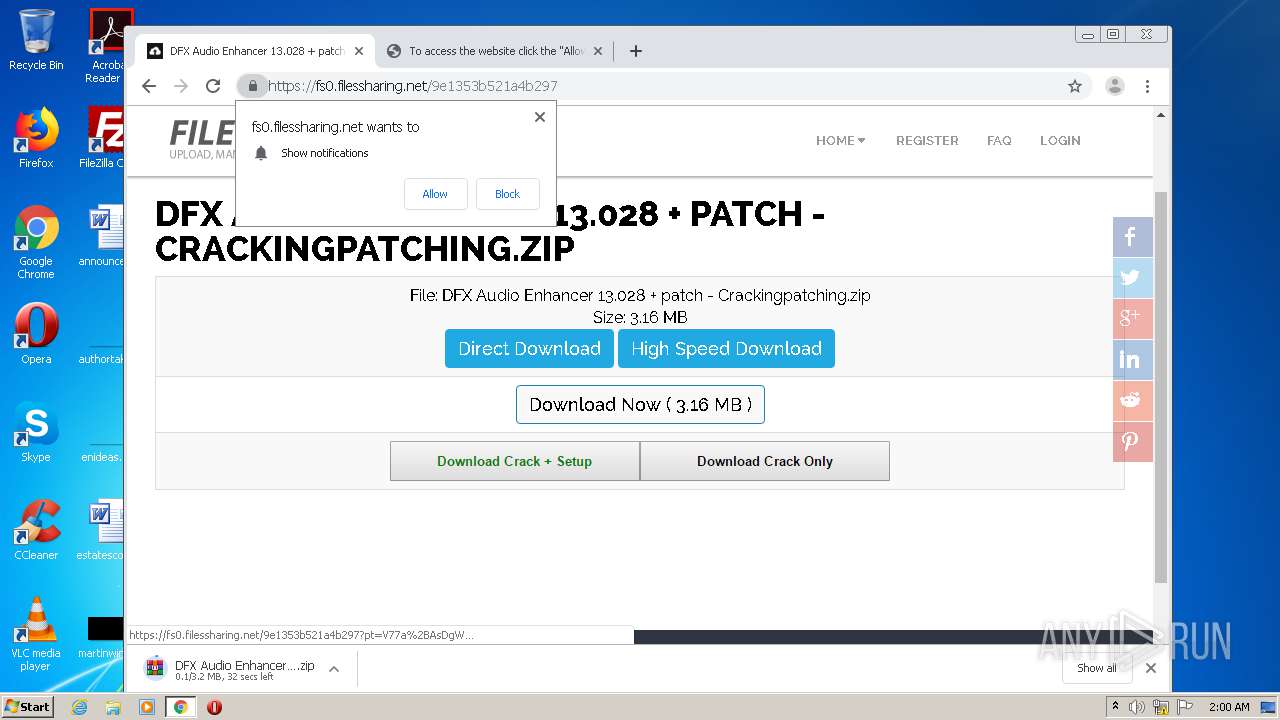Show hidden system tray icons arrow
This screenshot has width=1280, height=720.
(1116, 707)
